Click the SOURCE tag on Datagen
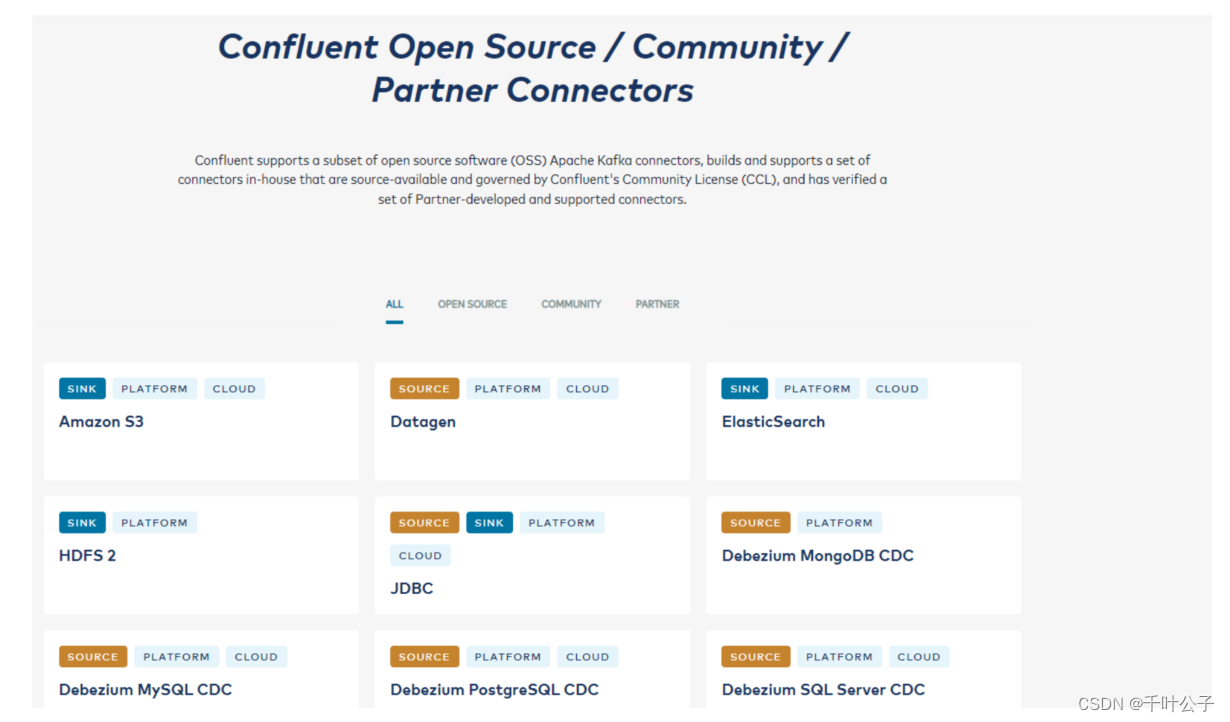Viewport: 1230px width, 722px height. [424, 389]
